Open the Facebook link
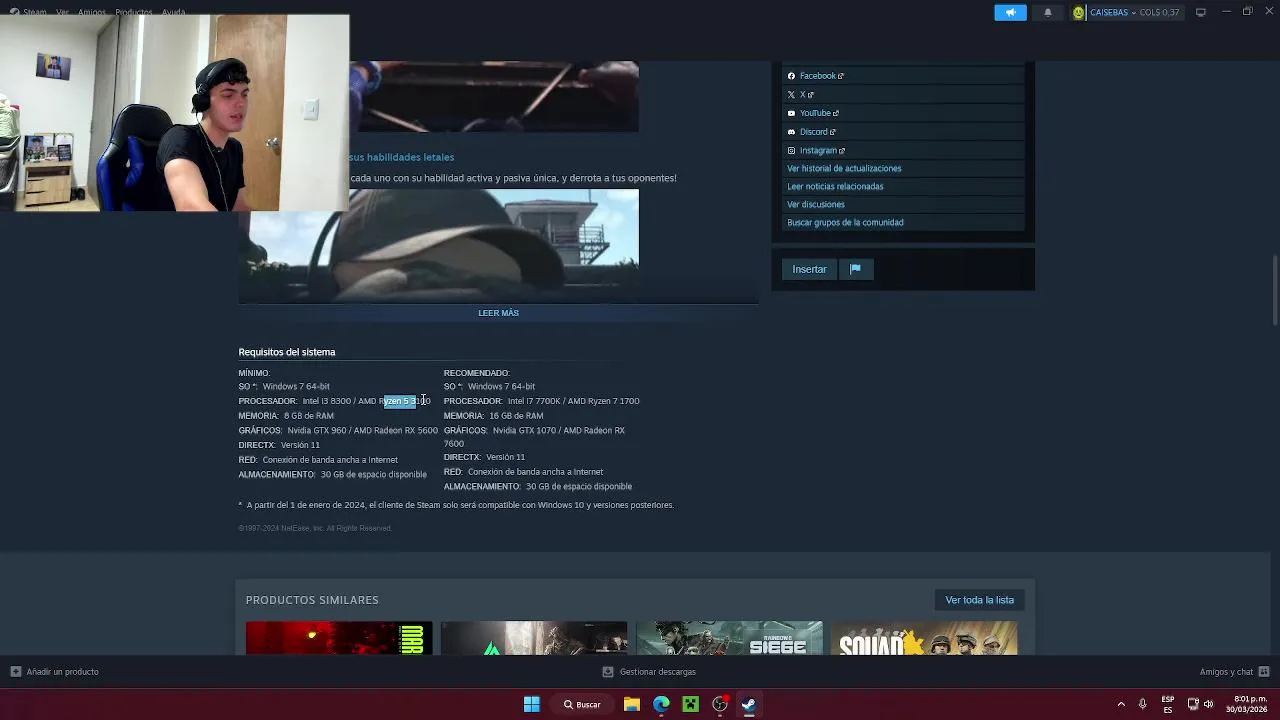1280x720 pixels. click(821, 76)
